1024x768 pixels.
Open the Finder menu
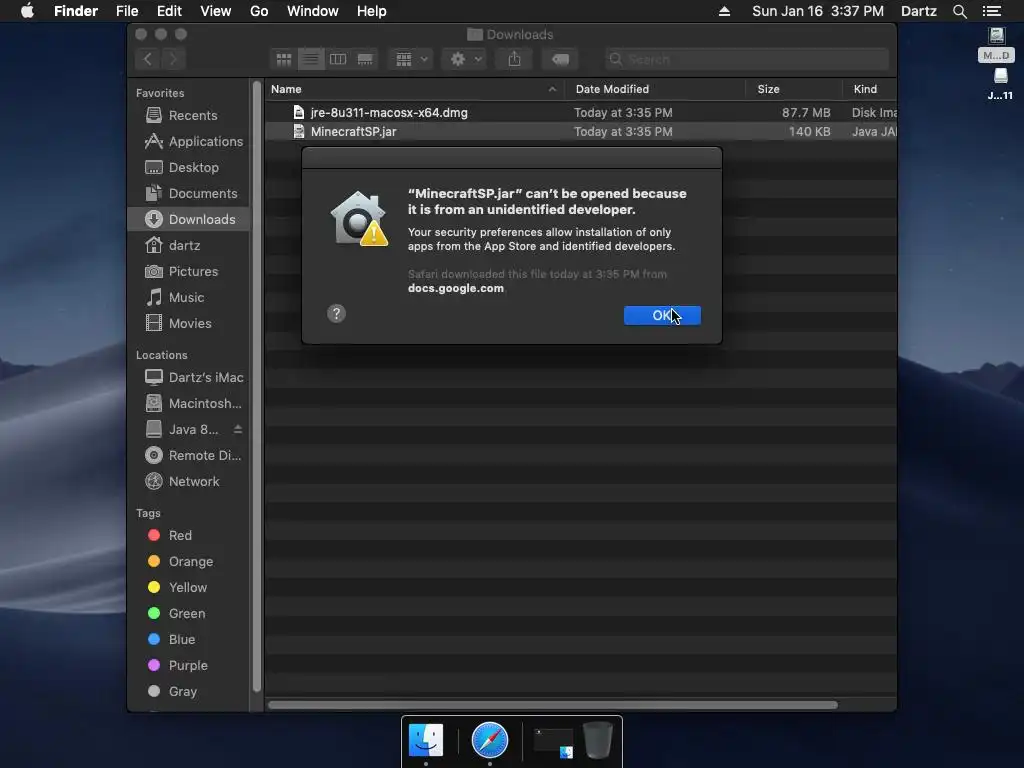pyautogui.click(x=76, y=11)
